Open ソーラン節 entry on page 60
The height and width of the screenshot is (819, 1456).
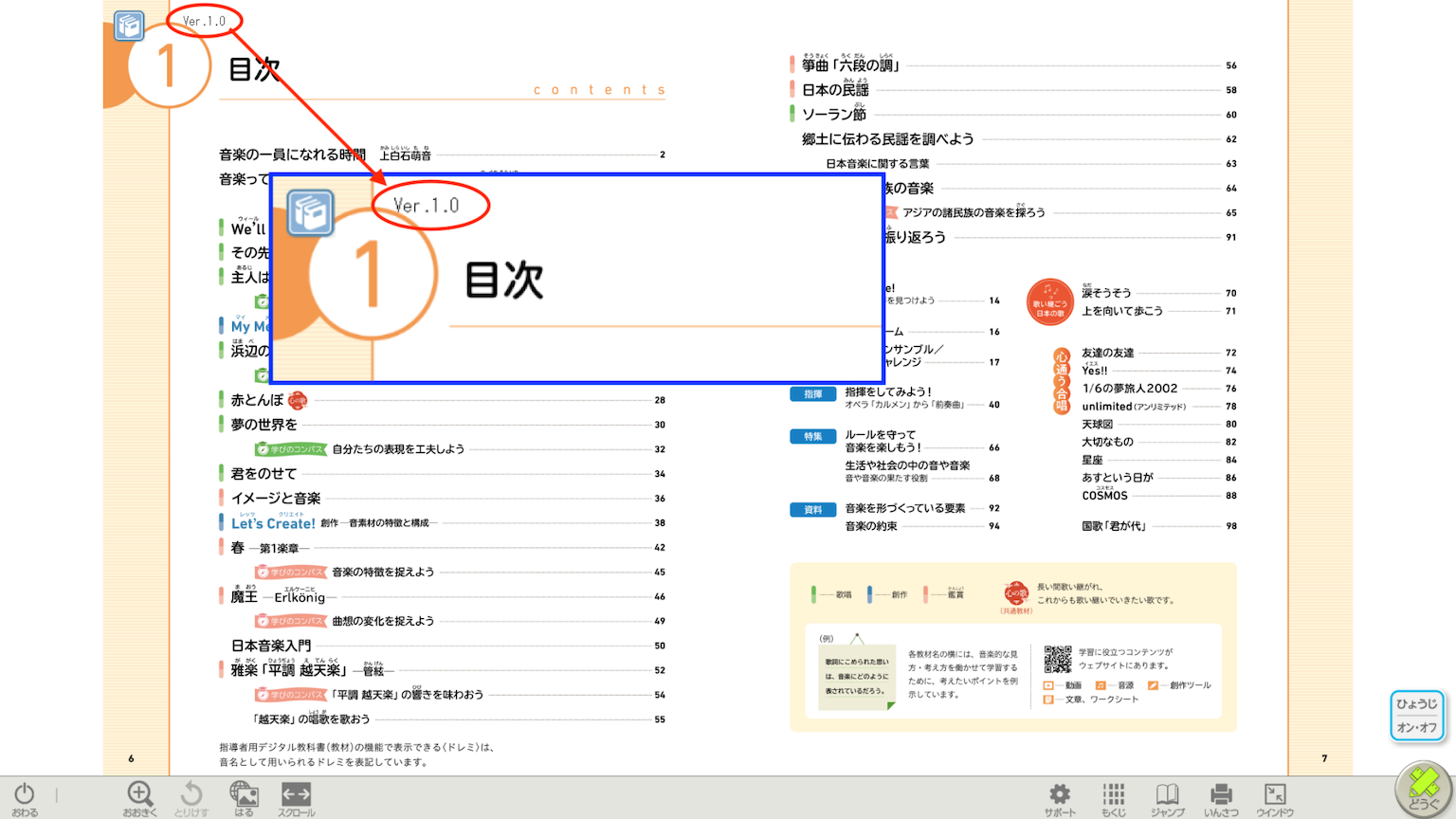tap(834, 115)
